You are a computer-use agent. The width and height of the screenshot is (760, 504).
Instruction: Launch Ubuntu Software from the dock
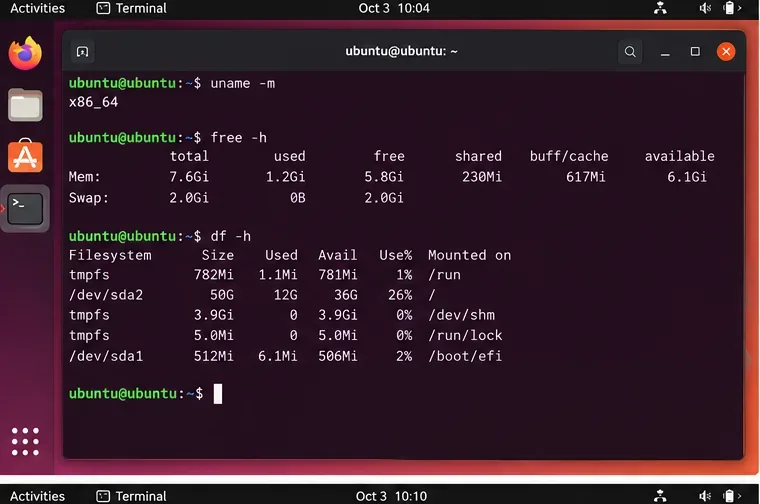(25, 156)
